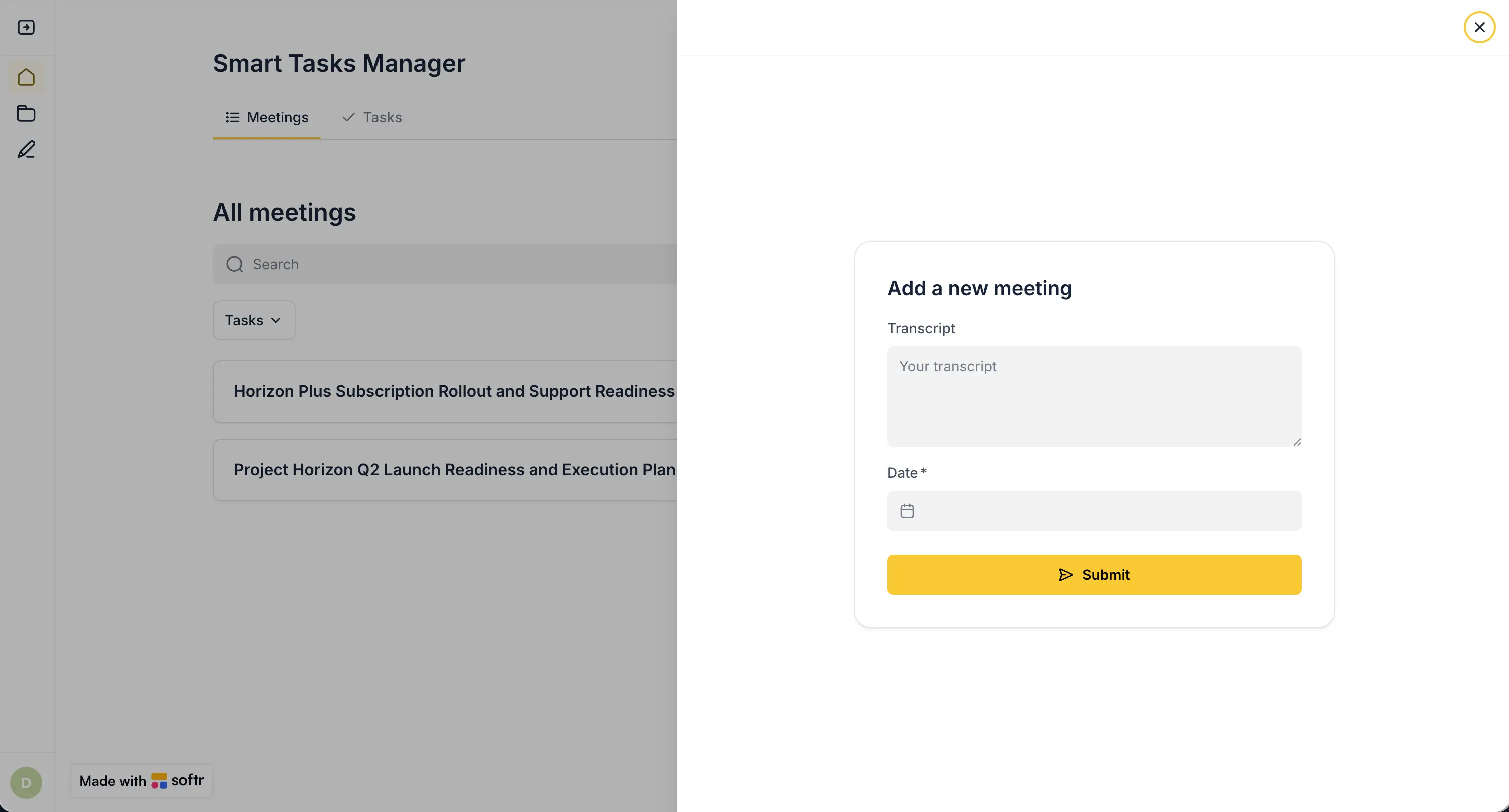This screenshot has width=1509, height=812.
Task: Open the calendar icon in the Date field
Action: click(x=907, y=510)
